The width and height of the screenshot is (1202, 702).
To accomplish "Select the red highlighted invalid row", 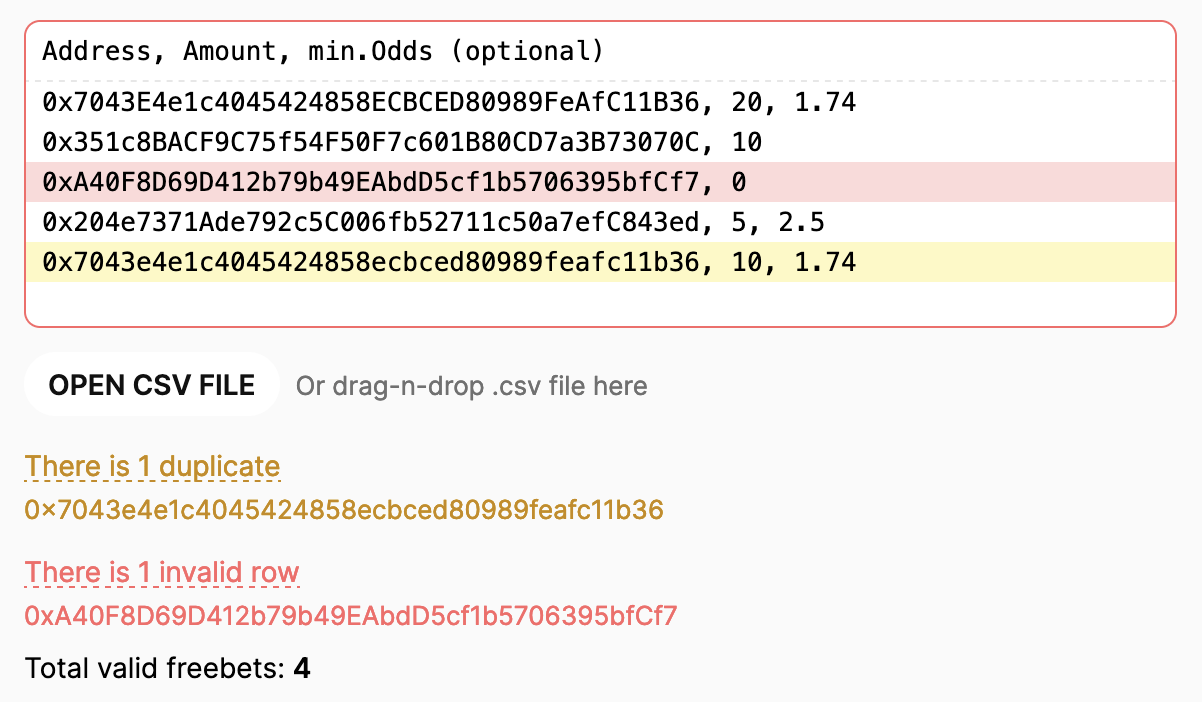I will (x=600, y=182).
